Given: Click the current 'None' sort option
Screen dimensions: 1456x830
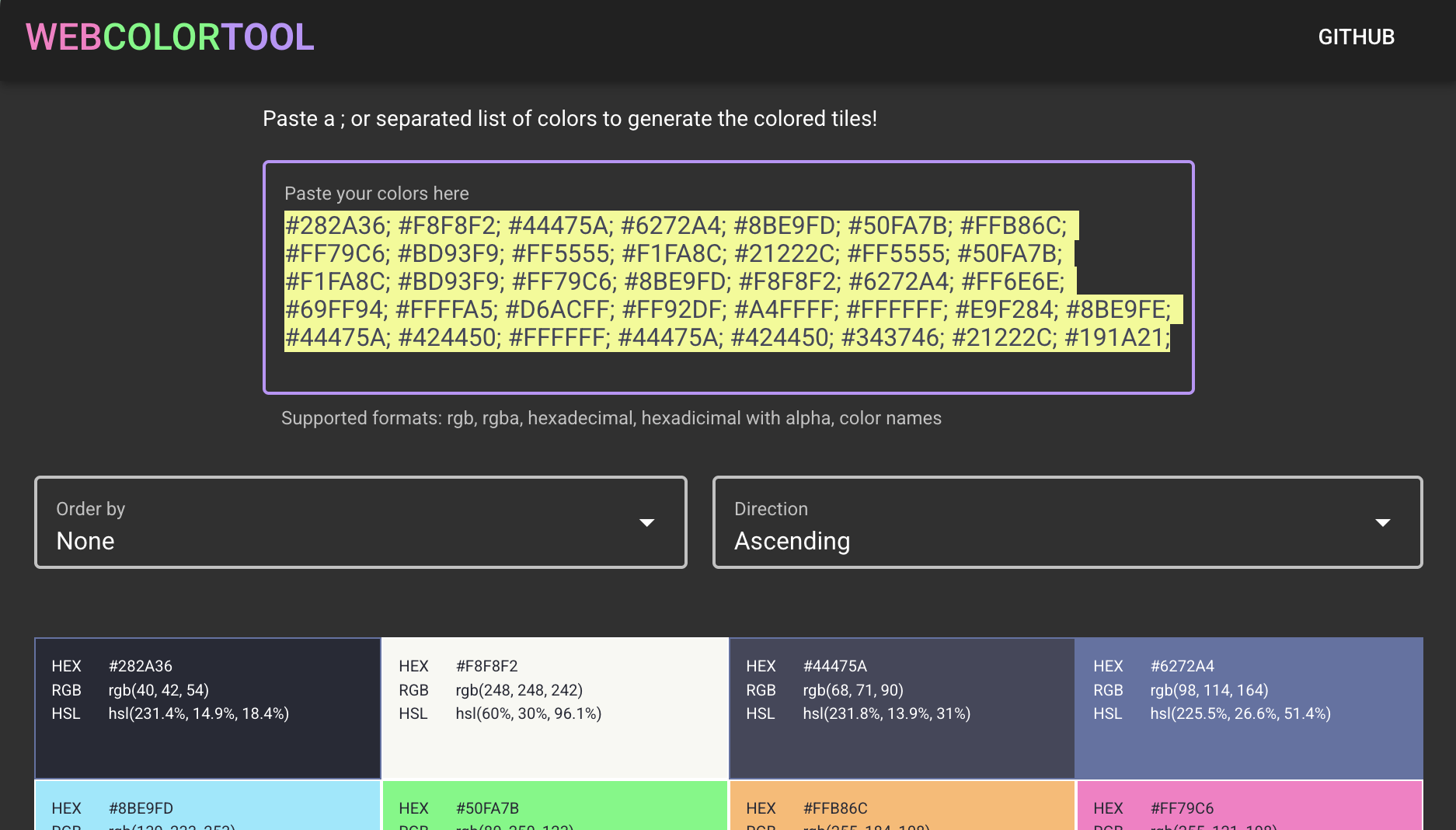Looking at the screenshot, I should click(85, 541).
